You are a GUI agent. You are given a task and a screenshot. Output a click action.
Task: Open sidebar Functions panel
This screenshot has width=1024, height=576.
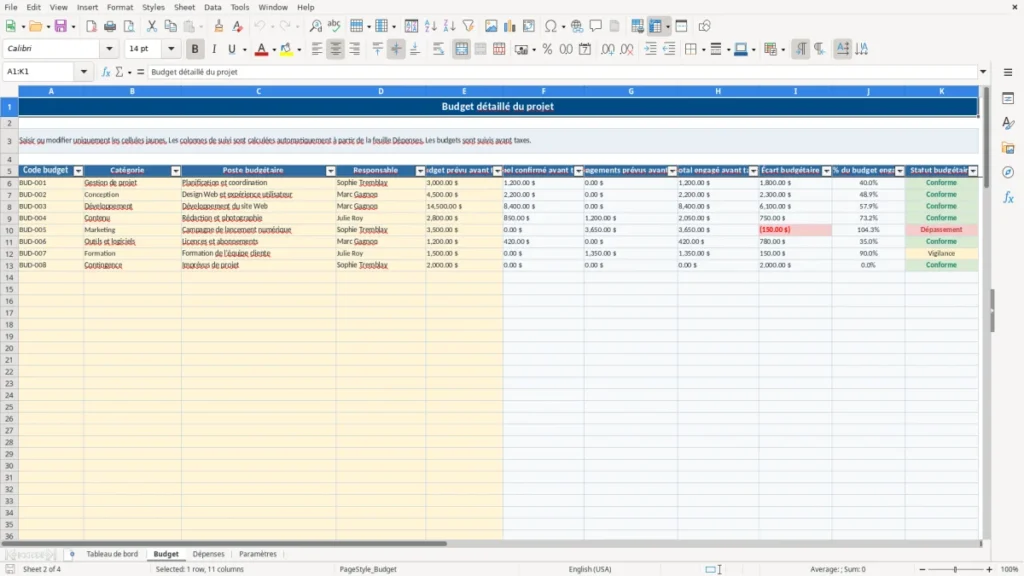pyautogui.click(x=1008, y=197)
